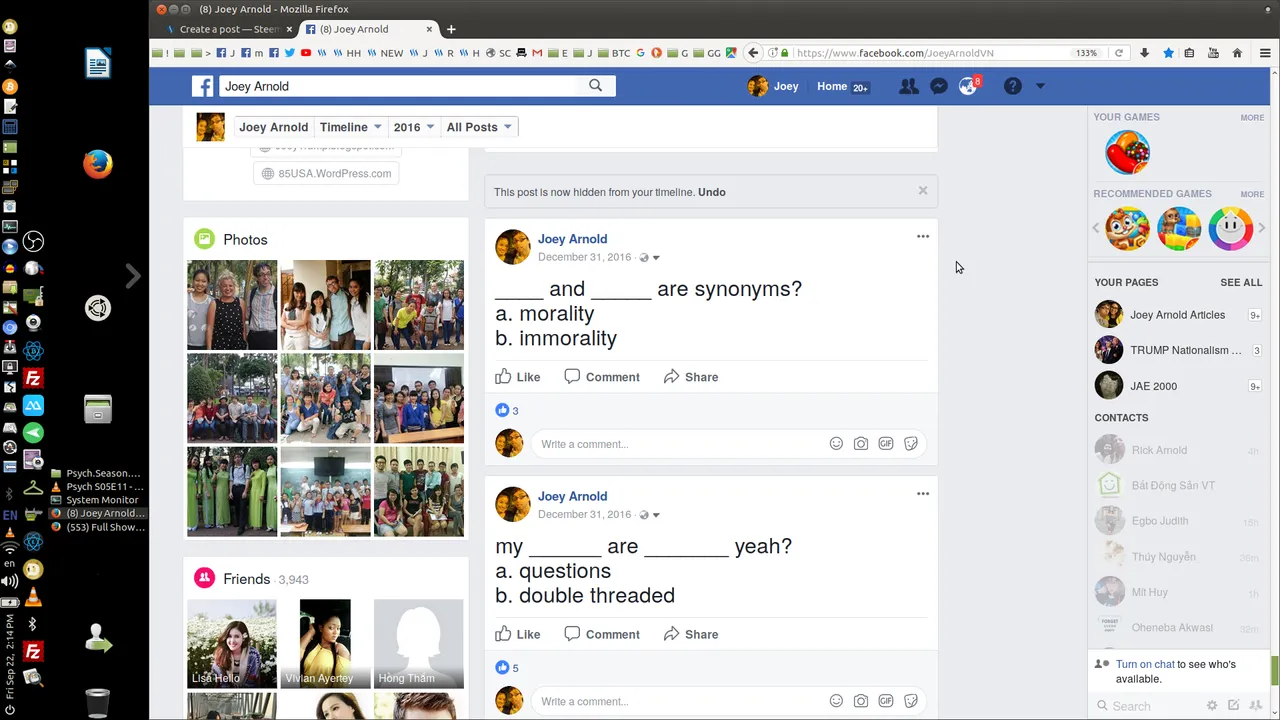Open Lisa Hello friend thumbnail
Screen dimensions: 1280x720
232,644
